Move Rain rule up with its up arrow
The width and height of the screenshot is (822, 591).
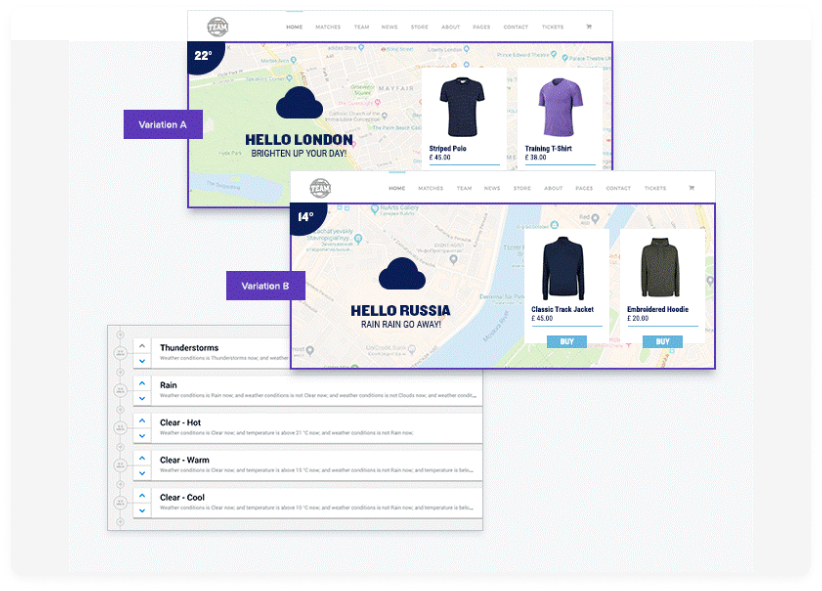pyautogui.click(x=142, y=383)
